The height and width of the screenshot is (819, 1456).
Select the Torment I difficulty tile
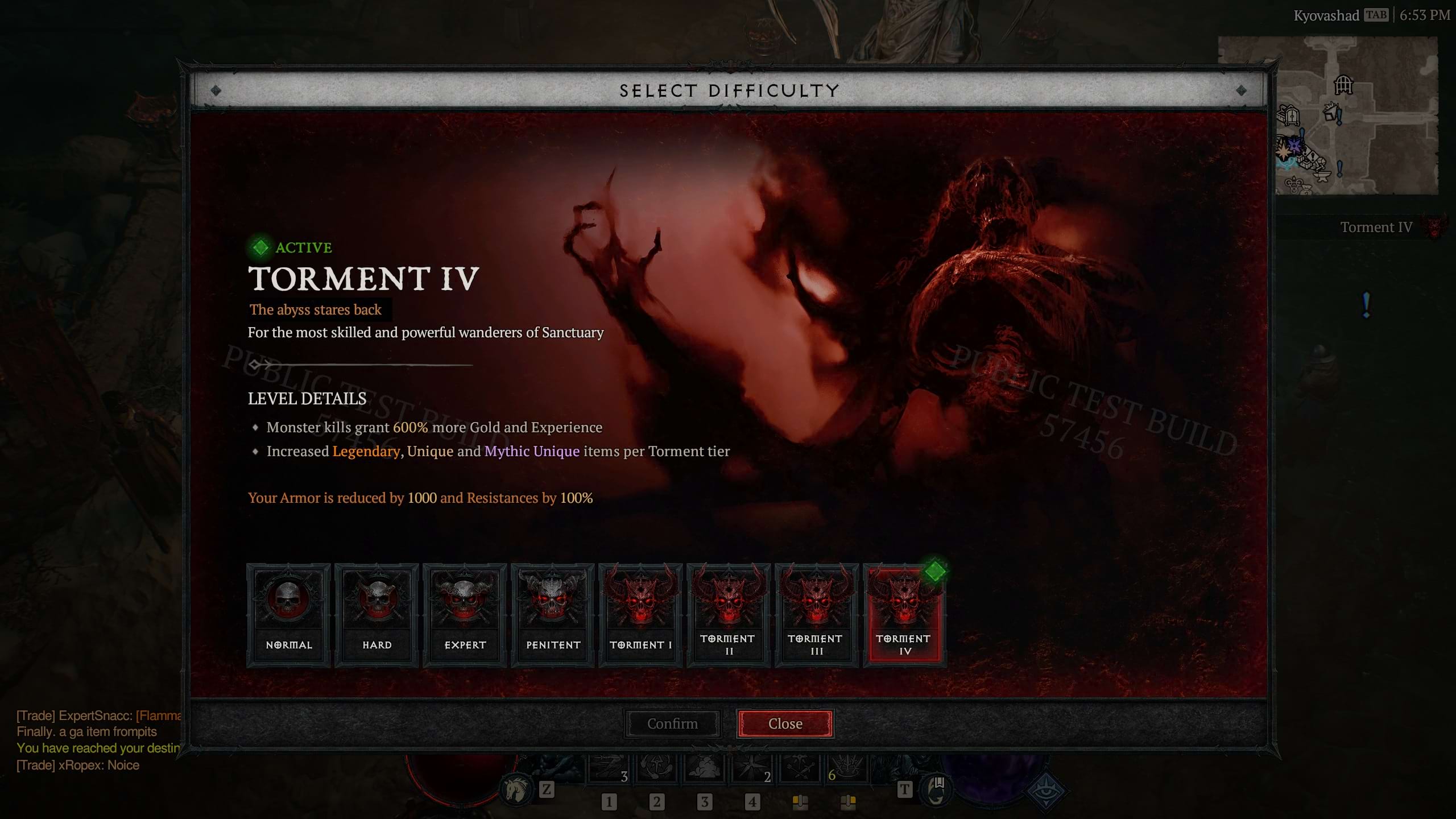(x=640, y=615)
